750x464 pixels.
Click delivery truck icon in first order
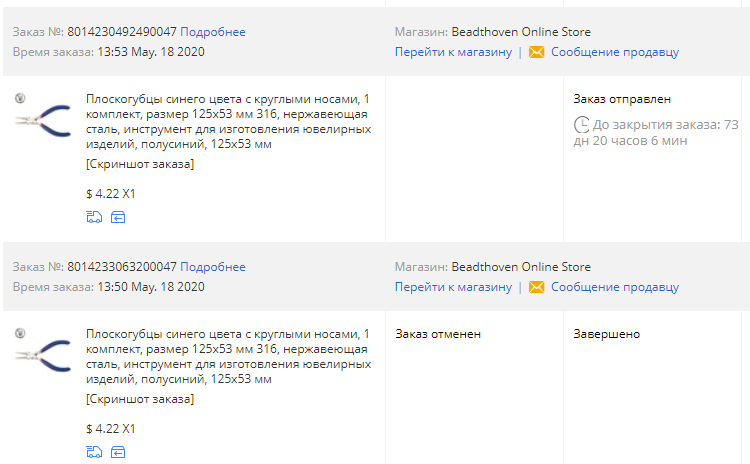tap(95, 217)
